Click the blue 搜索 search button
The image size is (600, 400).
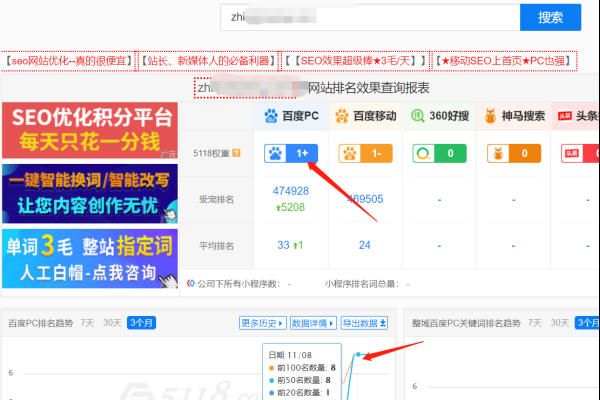coord(550,17)
